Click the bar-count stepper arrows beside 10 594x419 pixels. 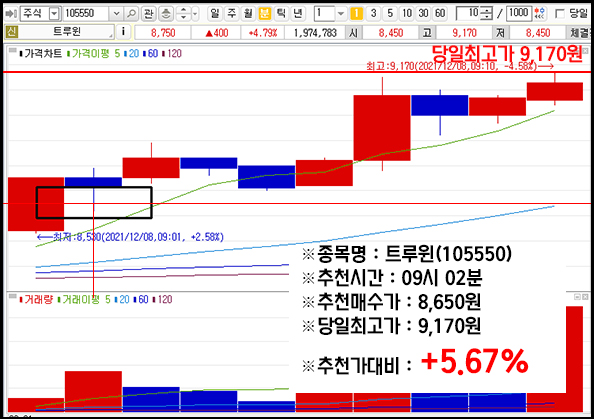click(486, 14)
